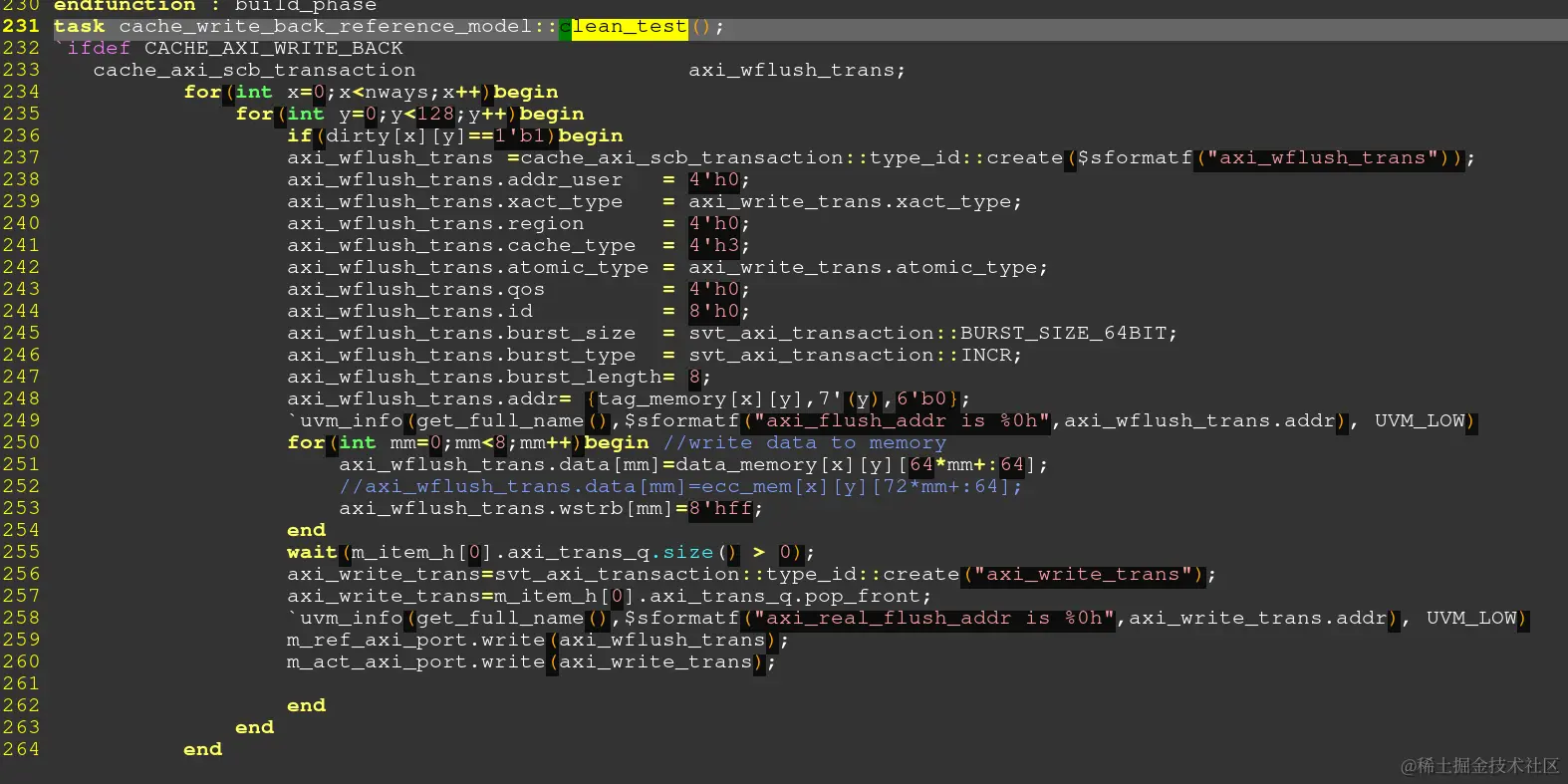
Task: Click "axi_real_flush_addr is %0h" string on line 258
Action: coord(934,618)
